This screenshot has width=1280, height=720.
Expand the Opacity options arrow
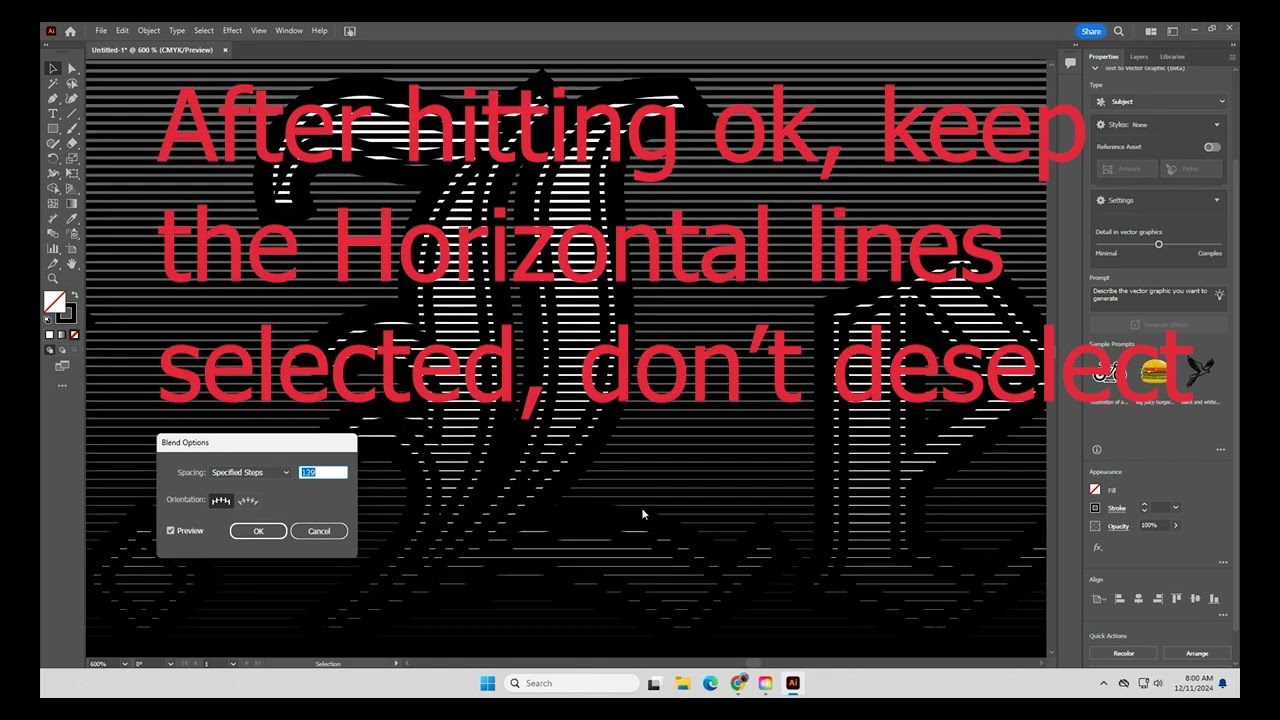pyautogui.click(x=1175, y=525)
